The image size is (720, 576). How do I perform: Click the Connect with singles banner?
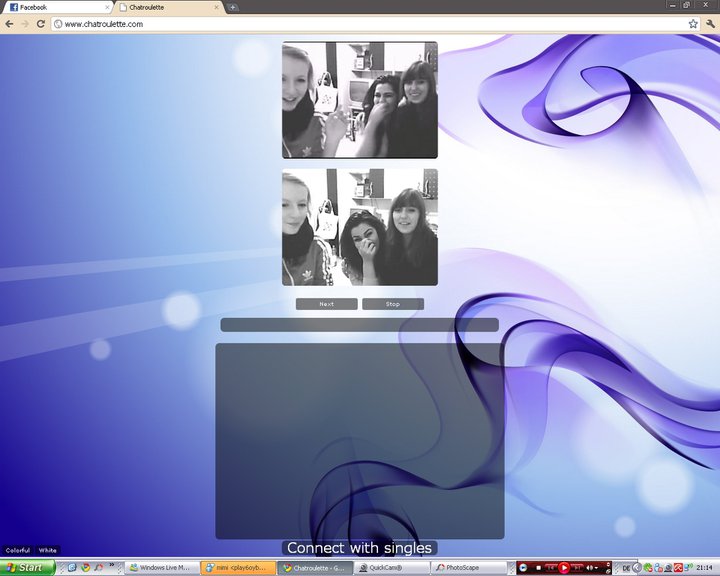tap(360, 548)
